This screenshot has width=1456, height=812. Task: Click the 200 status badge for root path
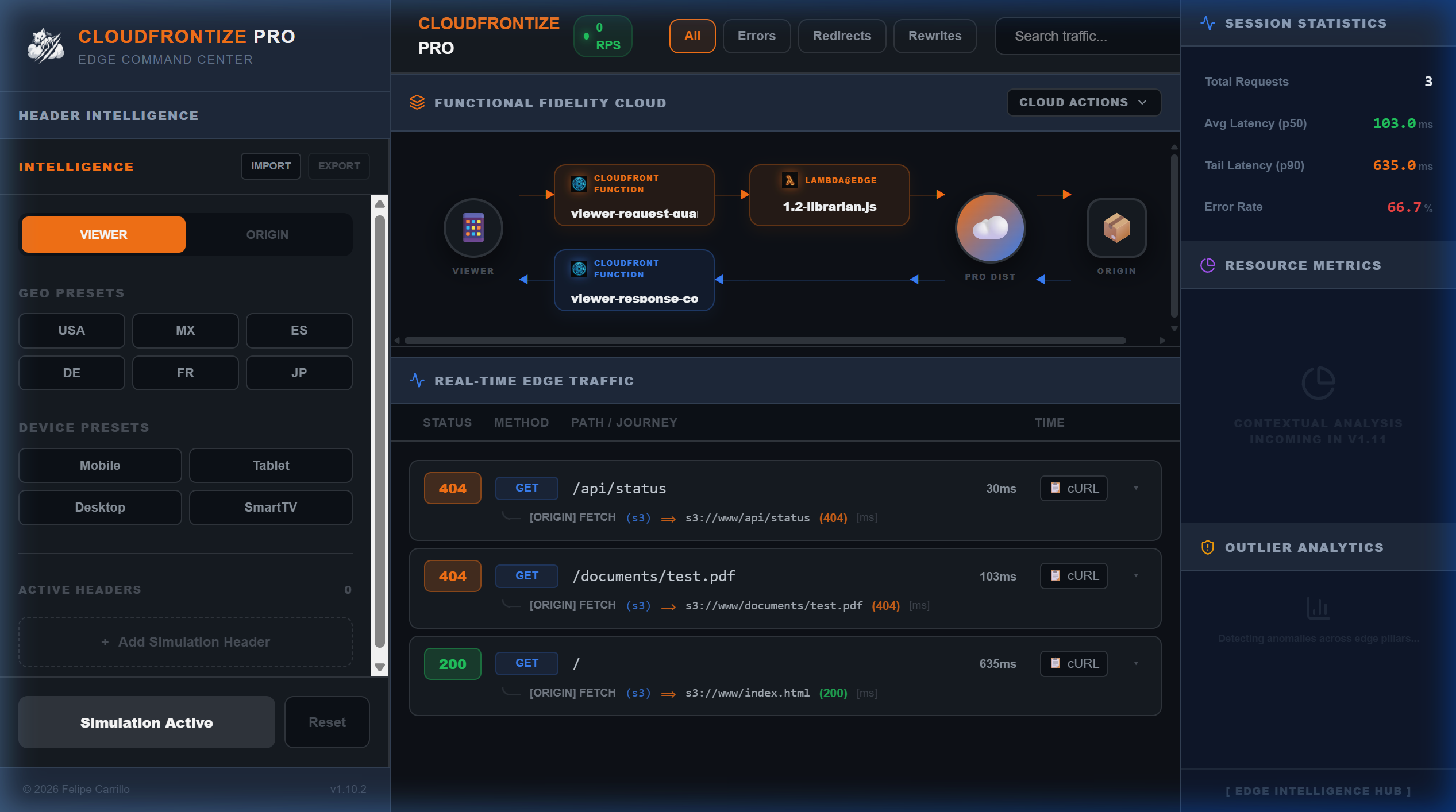(453, 664)
